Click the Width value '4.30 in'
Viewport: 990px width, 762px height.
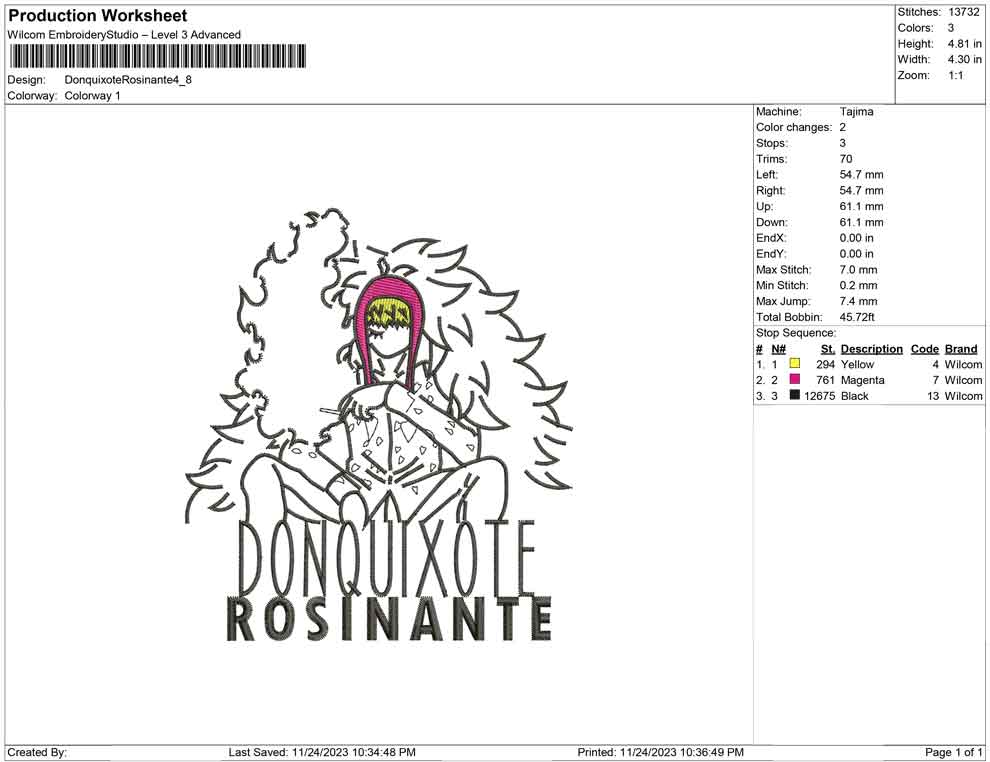tap(964, 59)
